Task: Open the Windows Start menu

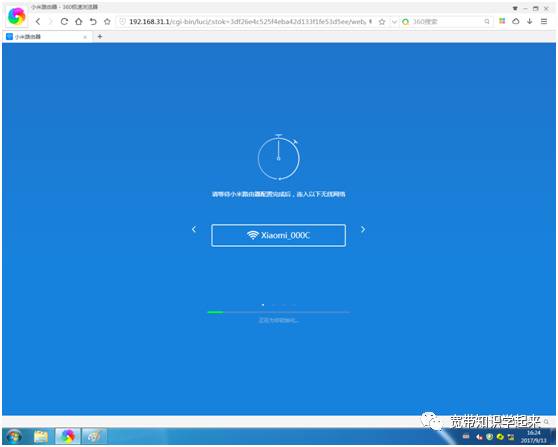Action: tap(14, 437)
